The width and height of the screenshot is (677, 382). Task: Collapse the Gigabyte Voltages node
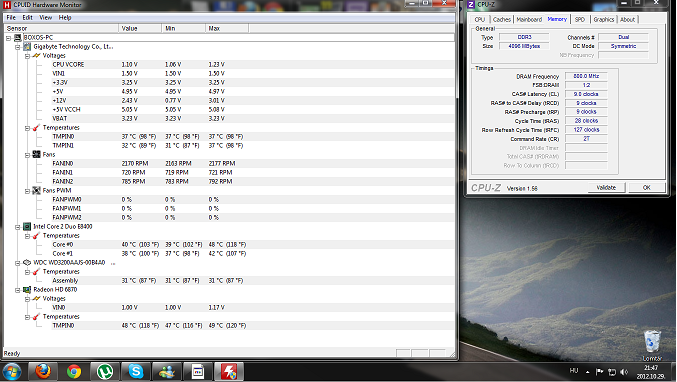click(27, 56)
